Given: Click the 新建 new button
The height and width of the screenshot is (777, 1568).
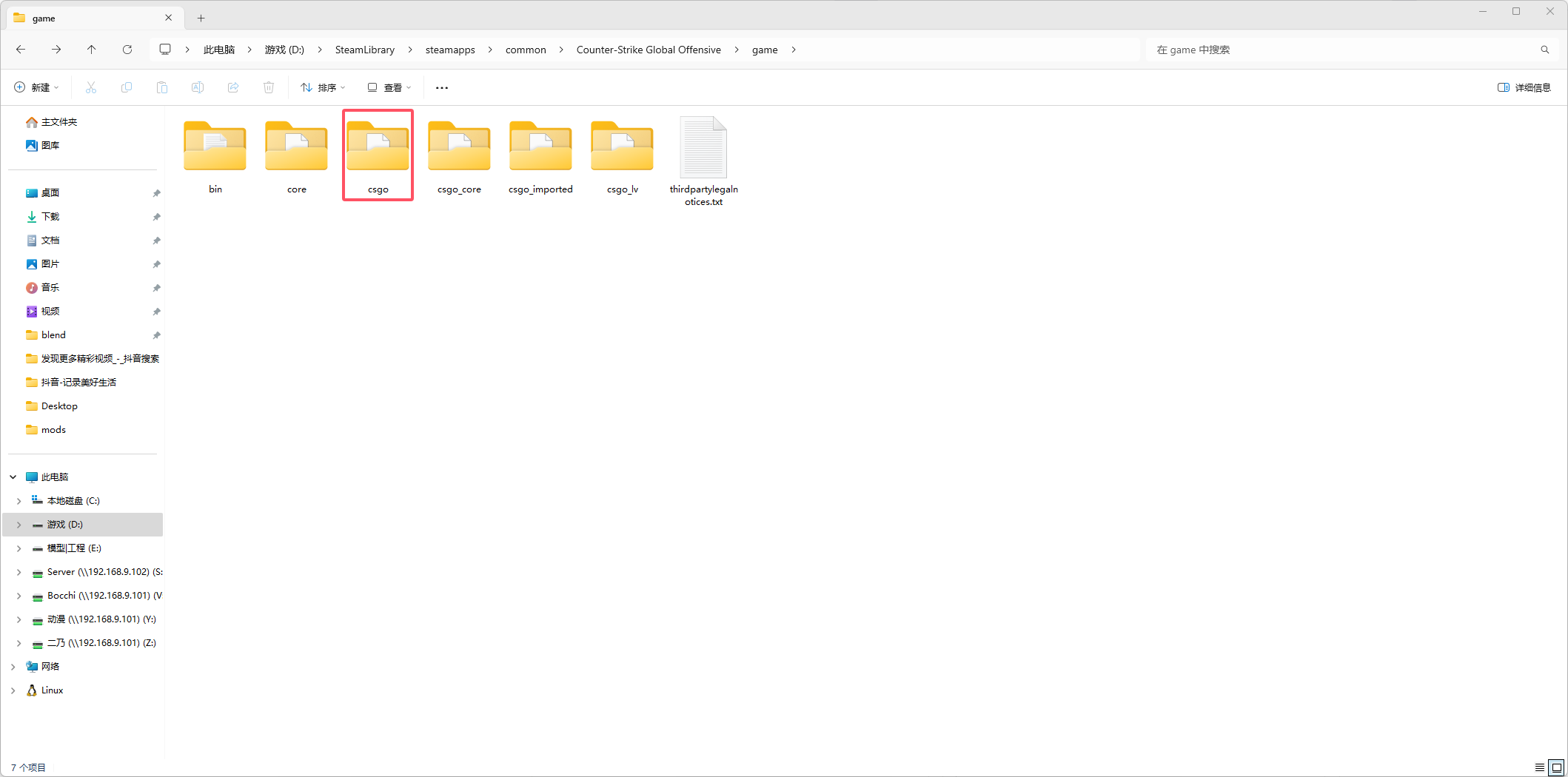Looking at the screenshot, I should point(36,87).
